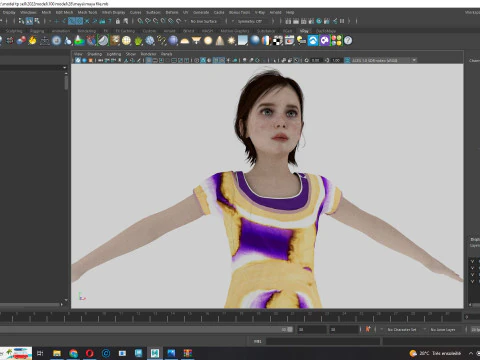Viewport: 480px width, 360px height.
Task: Click the time slider ruler
Action: tap(230, 317)
